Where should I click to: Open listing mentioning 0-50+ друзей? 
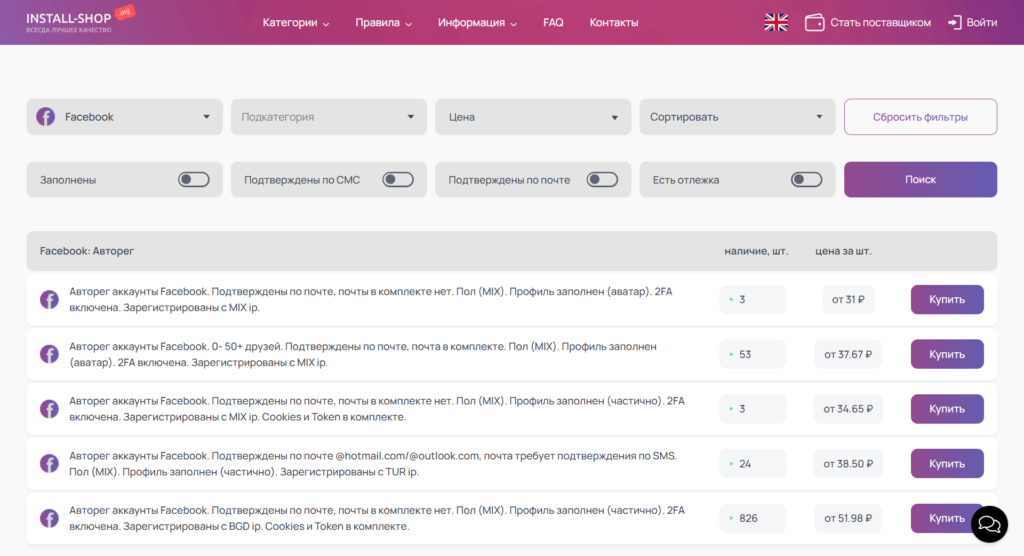tap(362, 354)
